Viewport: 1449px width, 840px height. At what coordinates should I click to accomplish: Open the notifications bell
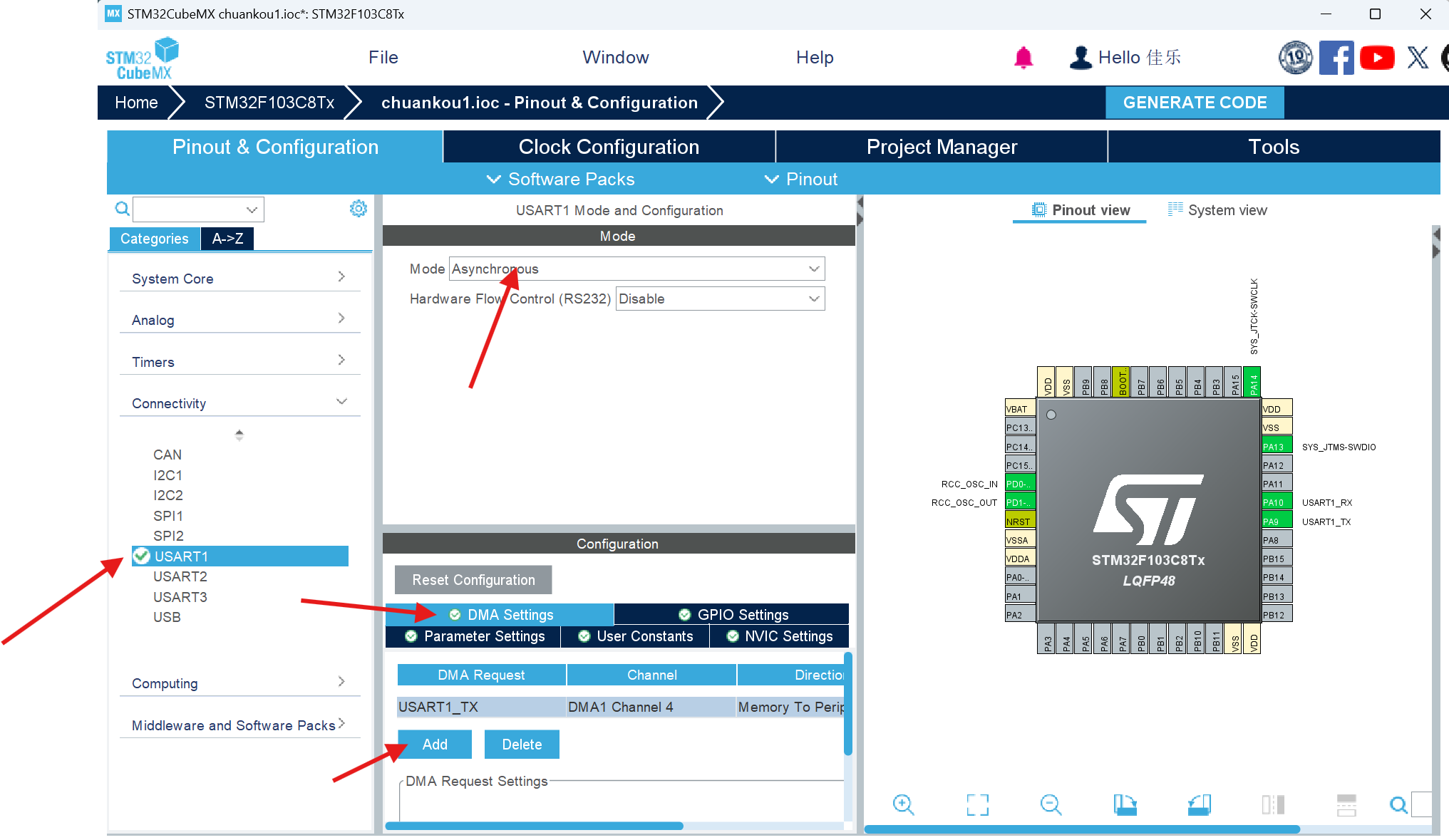pyautogui.click(x=1023, y=57)
